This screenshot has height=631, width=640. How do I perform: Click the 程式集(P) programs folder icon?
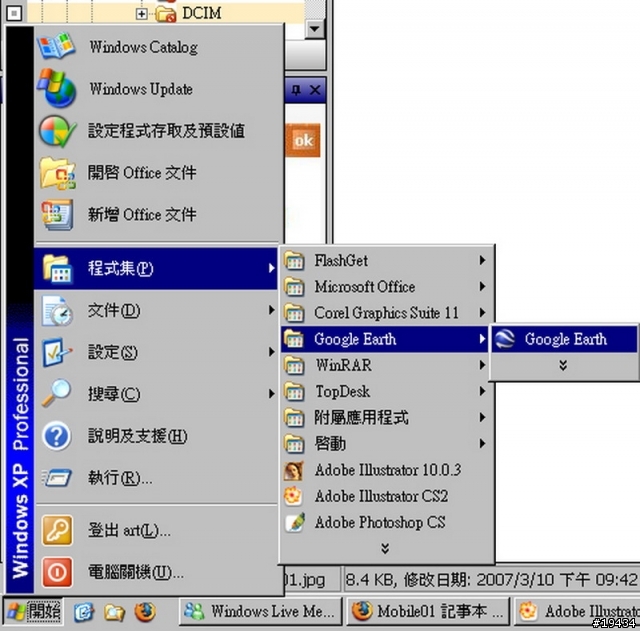coord(57,269)
